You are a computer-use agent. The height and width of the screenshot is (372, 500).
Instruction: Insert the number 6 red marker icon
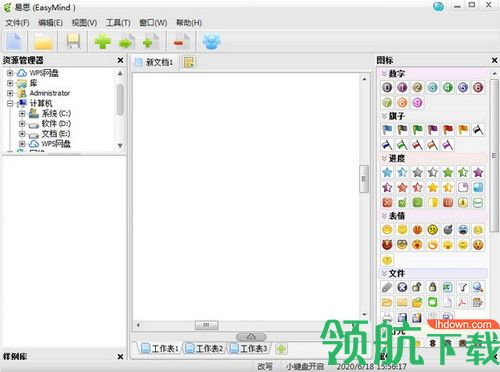coord(478,87)
